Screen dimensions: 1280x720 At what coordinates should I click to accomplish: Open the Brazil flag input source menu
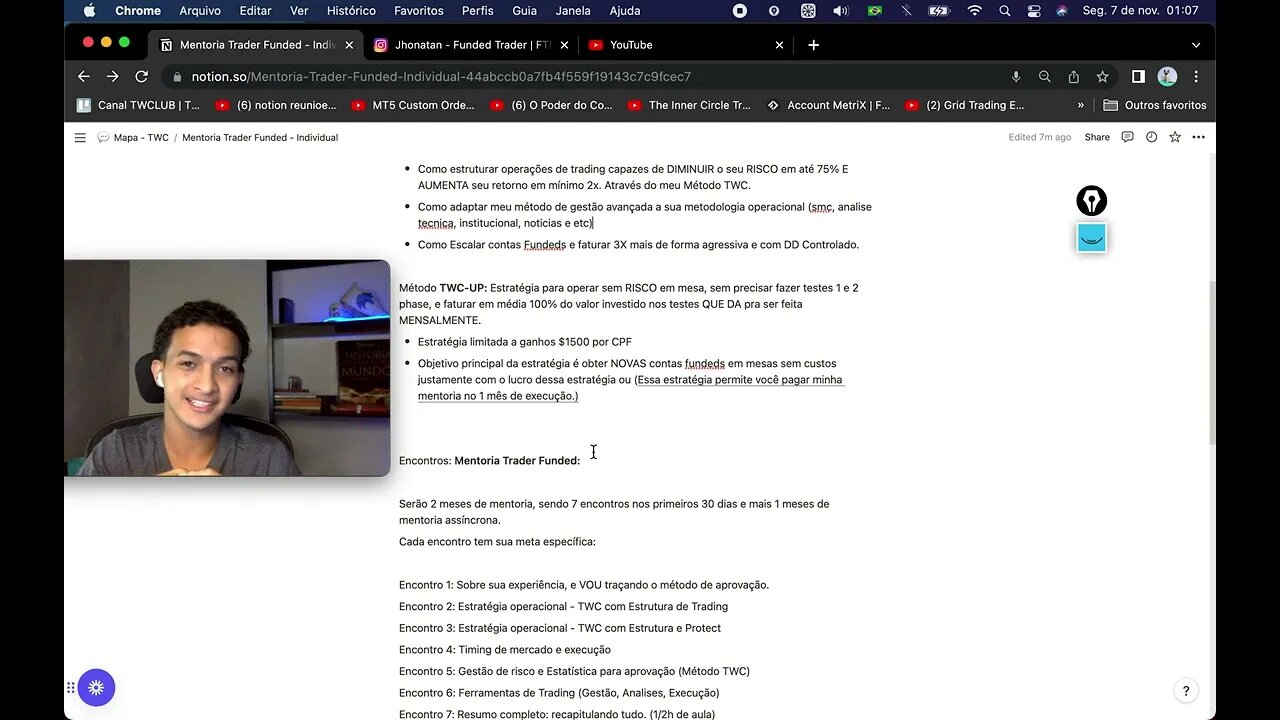pyautogui.click(x=875, y=11)
